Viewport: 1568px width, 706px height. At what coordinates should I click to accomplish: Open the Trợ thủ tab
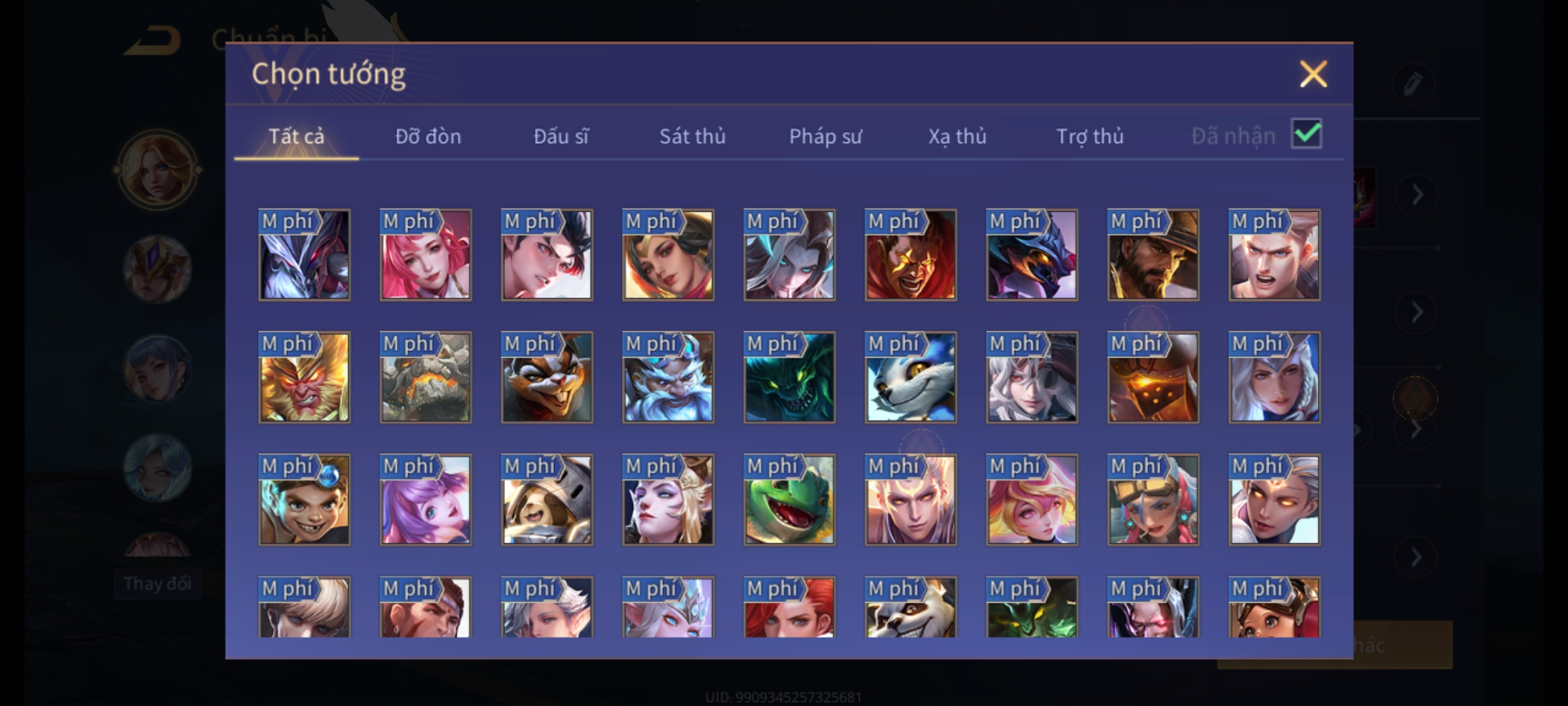(x=1090, y=136)
